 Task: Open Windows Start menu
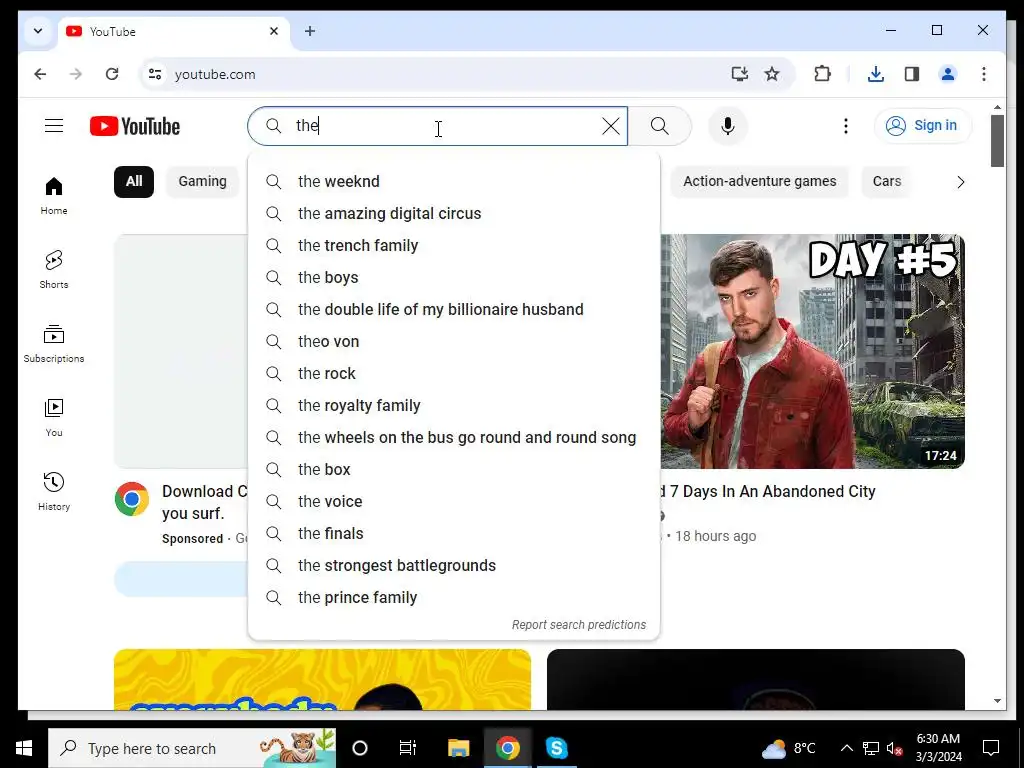tap(24, 748)
